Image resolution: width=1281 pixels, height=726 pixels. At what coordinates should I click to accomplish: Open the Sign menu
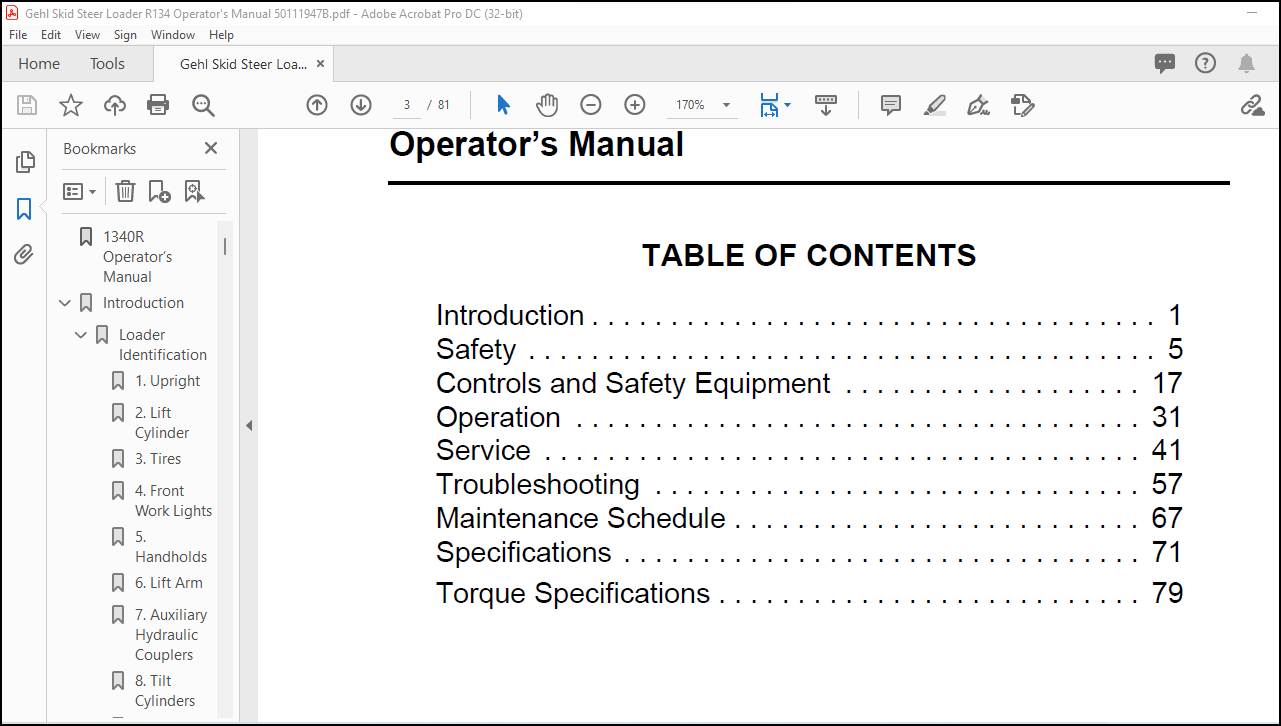point(125,34)
